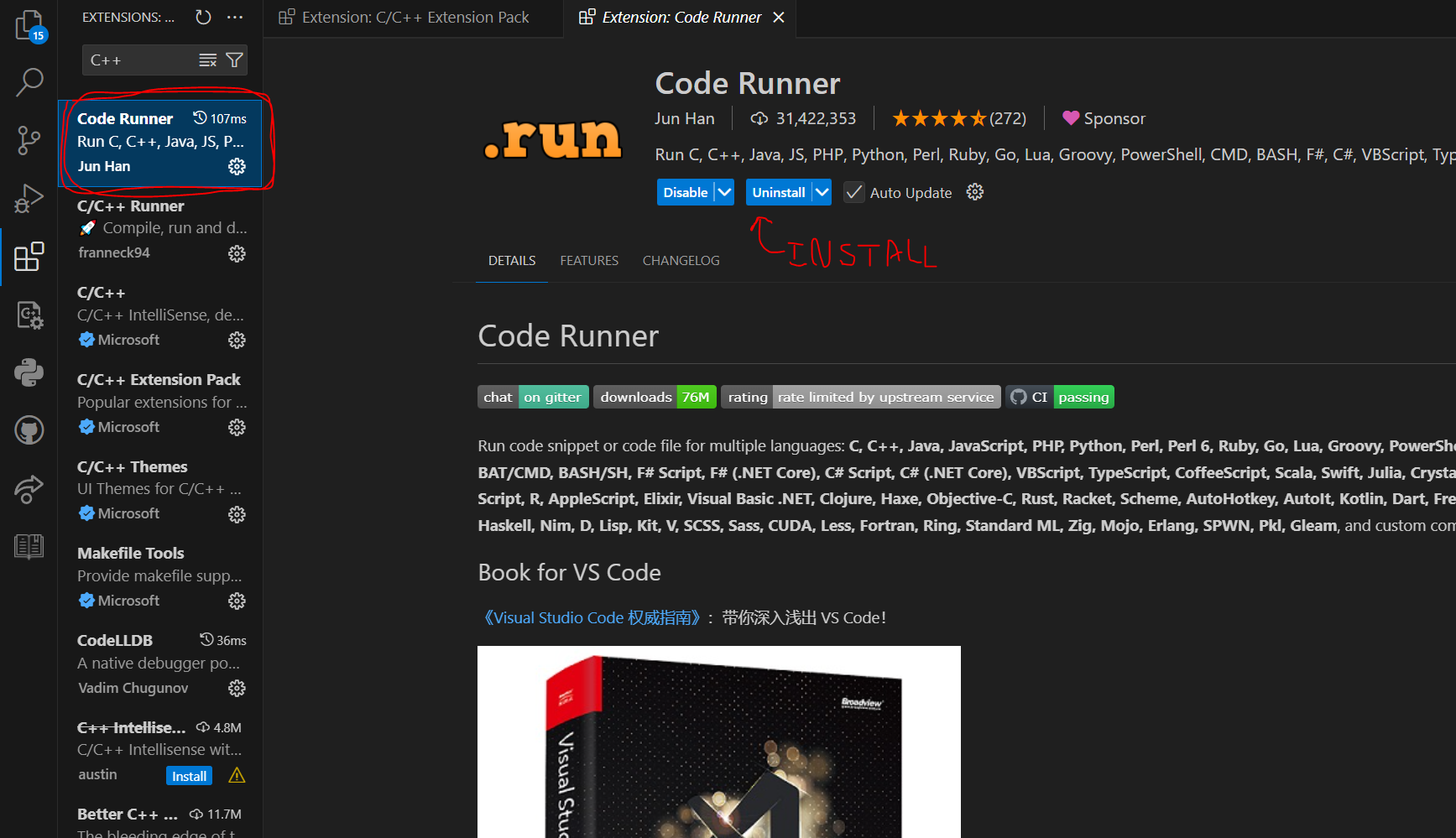Open the Run and Debug view
The image size is (1456, 838).
29,198
